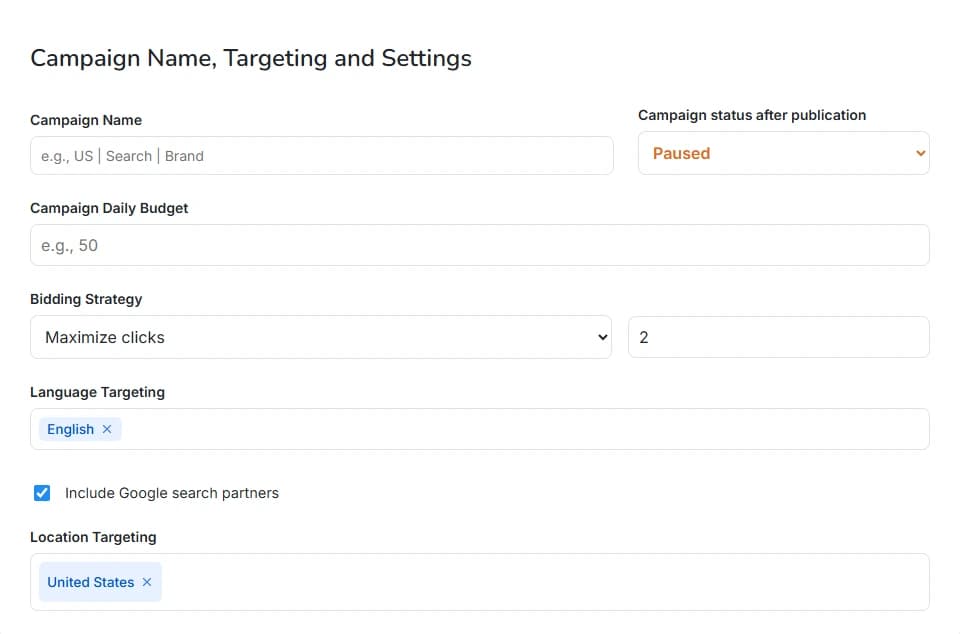Click the 'Language Targeting' label

[x=97, y=392]
